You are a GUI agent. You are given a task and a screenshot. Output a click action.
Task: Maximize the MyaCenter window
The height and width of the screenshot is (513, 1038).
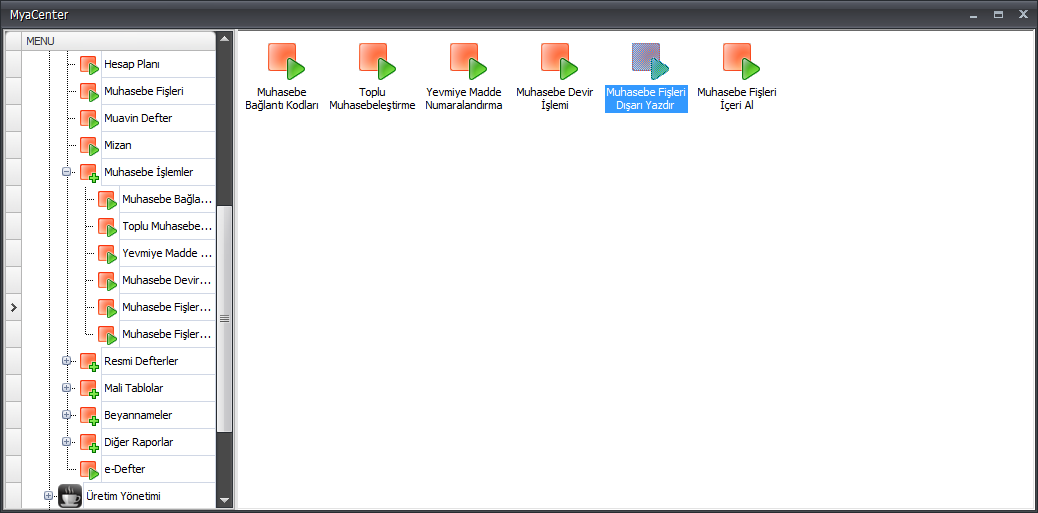click(x=998, y=14)
